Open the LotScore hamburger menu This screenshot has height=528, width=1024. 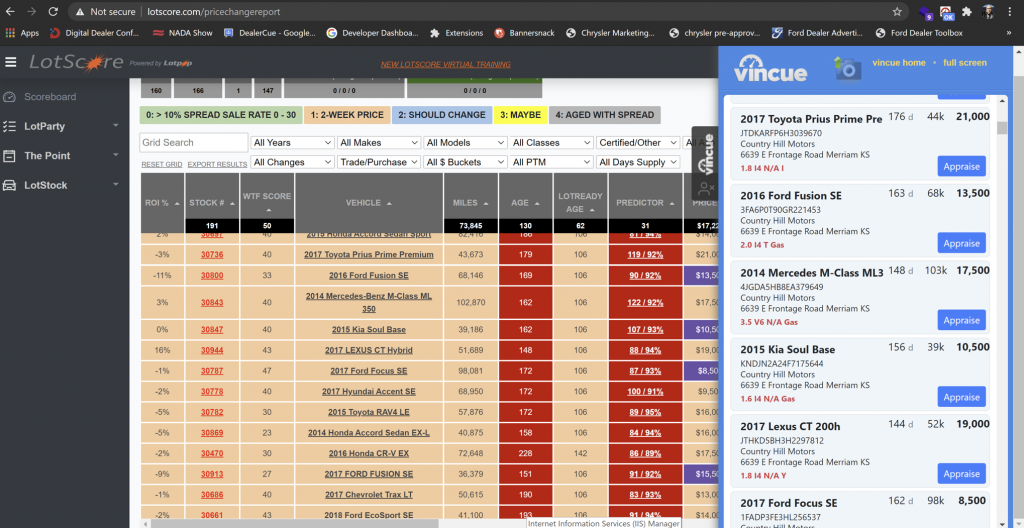tap(10, 62)
